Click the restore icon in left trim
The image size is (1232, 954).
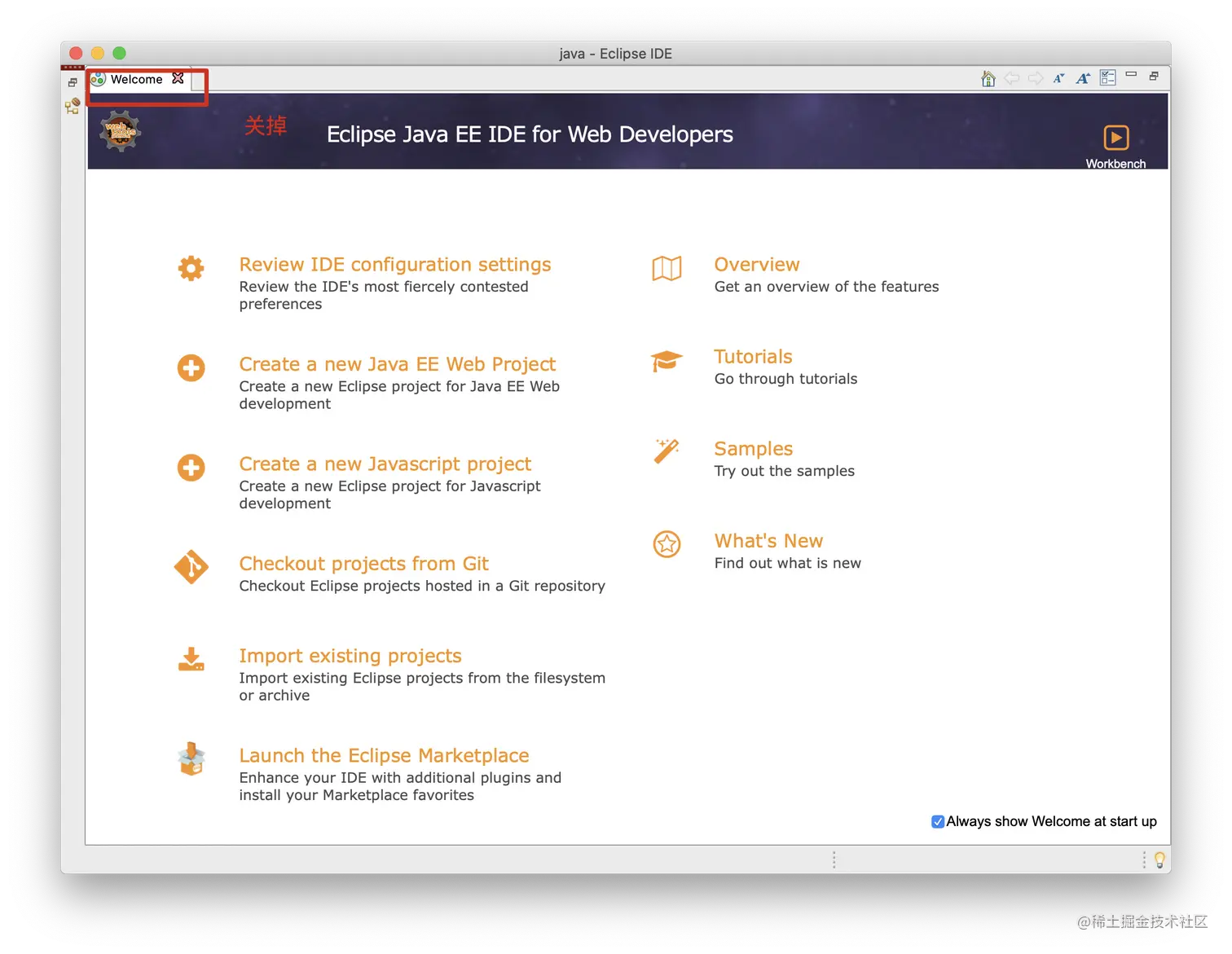pos(73,82)
